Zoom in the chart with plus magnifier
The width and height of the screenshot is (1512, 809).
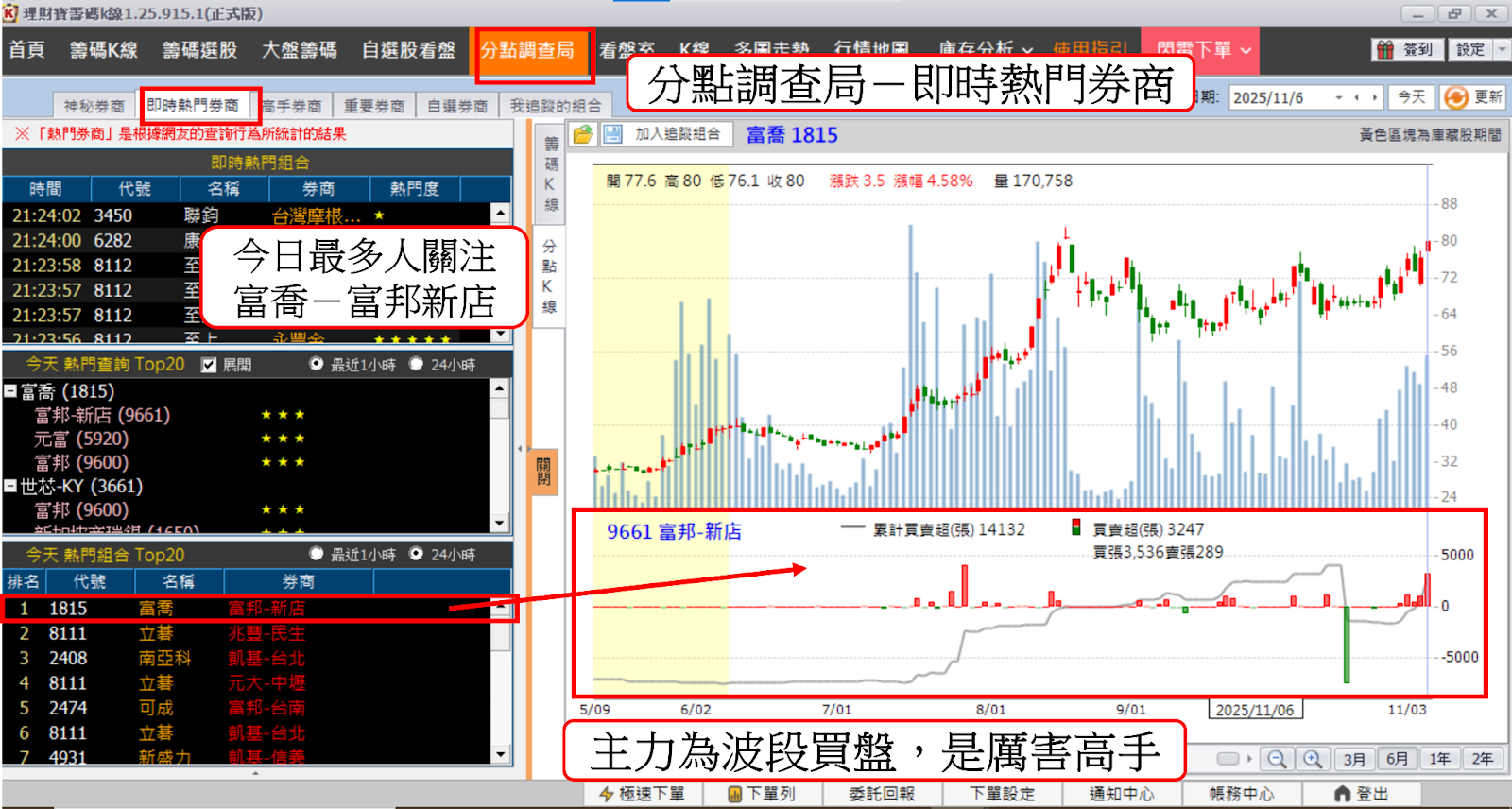point(1313,759)
